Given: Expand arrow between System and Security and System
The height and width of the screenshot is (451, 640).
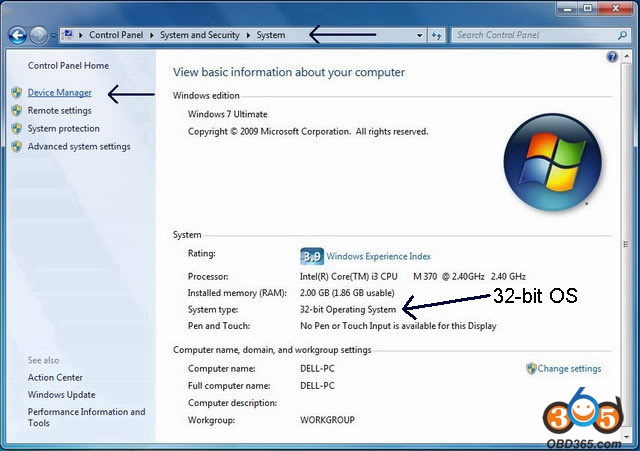Looking at the screenshot, I should tap(248, 35).
